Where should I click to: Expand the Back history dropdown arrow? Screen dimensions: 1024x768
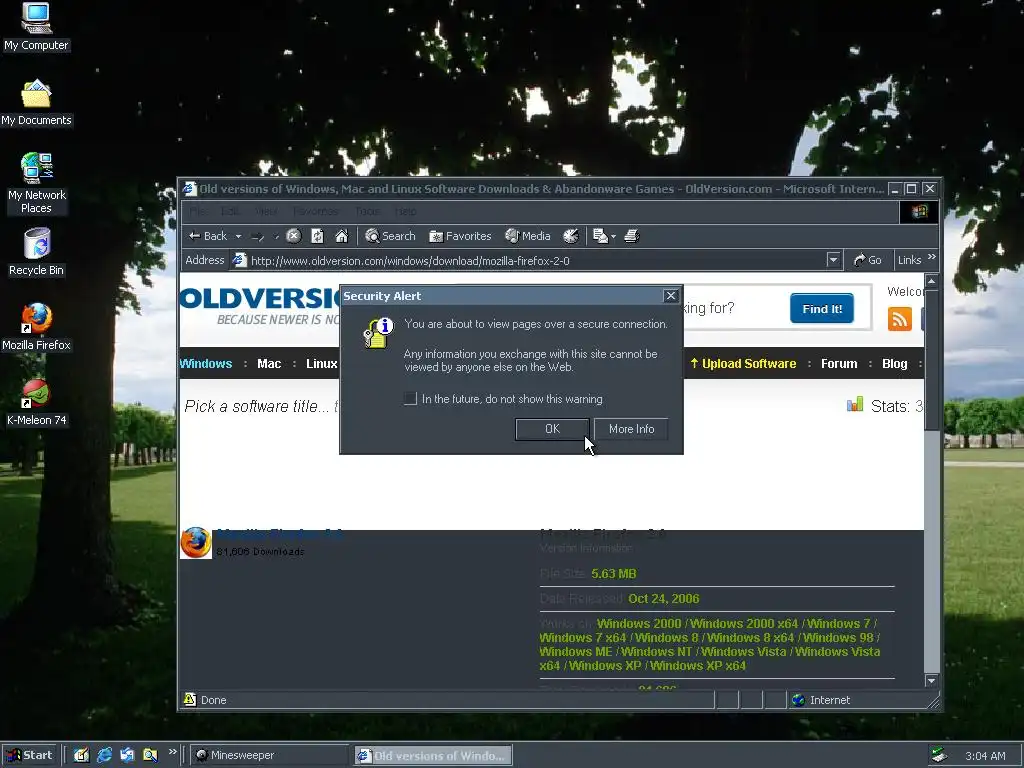238,236
